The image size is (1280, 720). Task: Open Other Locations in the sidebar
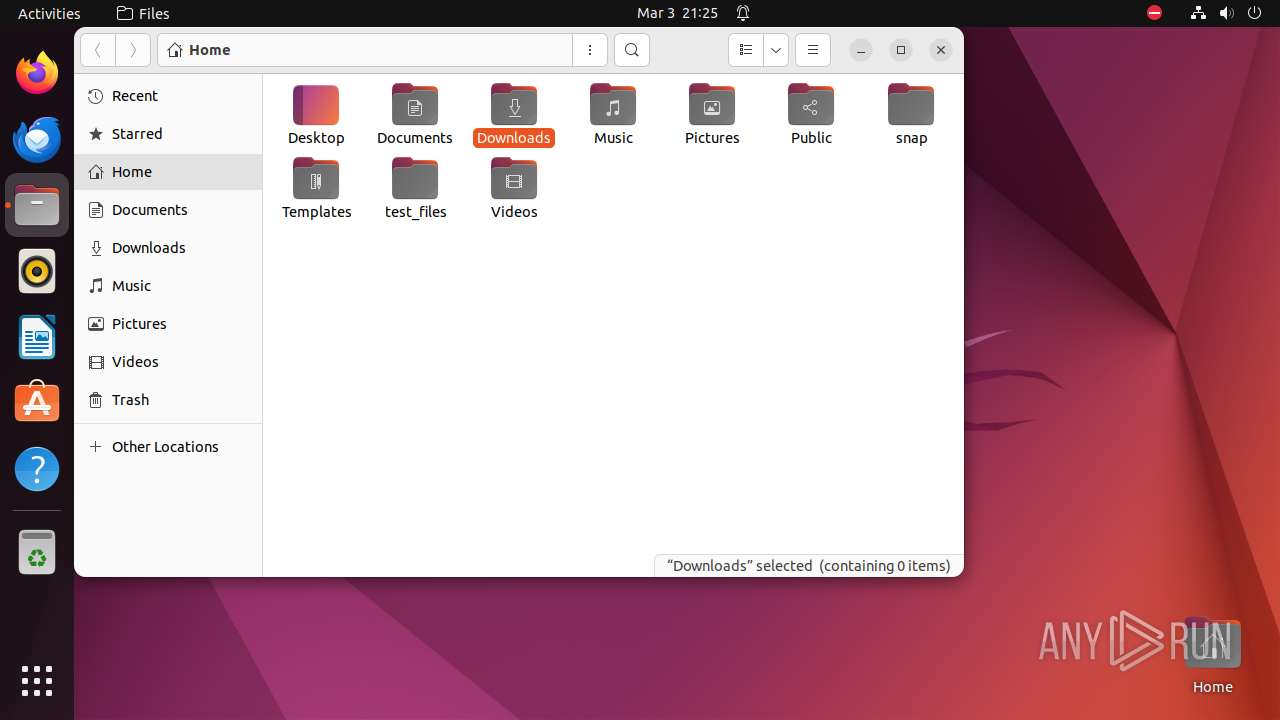tap(168, 447)
